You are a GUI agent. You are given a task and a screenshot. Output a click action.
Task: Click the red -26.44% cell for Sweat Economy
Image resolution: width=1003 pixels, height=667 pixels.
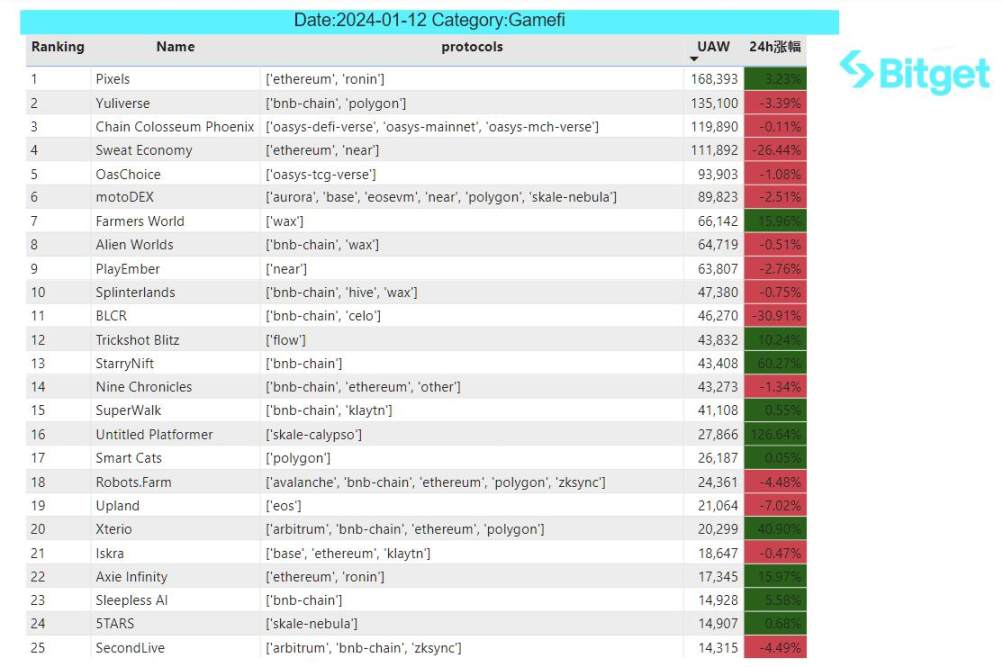[x=774, y=150]
